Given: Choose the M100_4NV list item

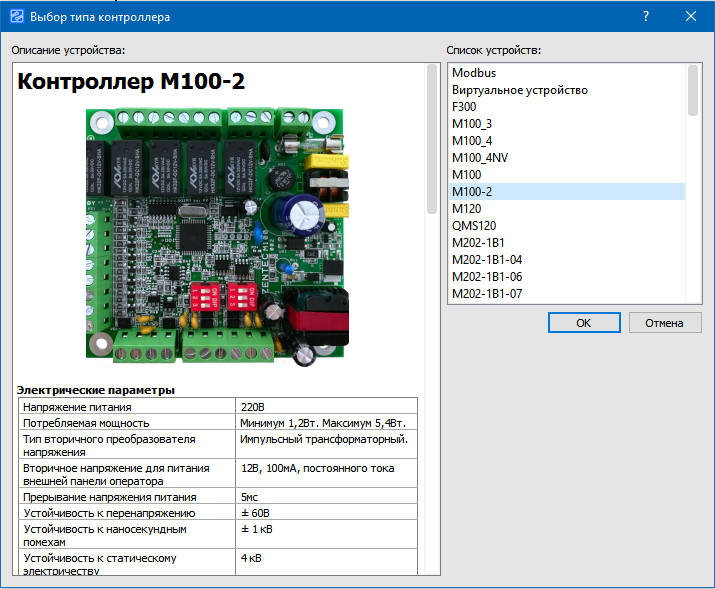Looking at the screenshot, I should point(479,158).
